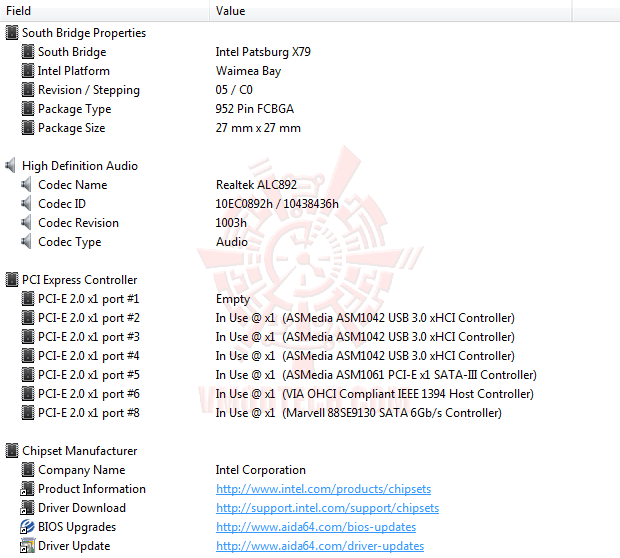Select the BIOS Upgrades field label
The height and width of the screenshot is (558, 620).
[x=77, y=527]
